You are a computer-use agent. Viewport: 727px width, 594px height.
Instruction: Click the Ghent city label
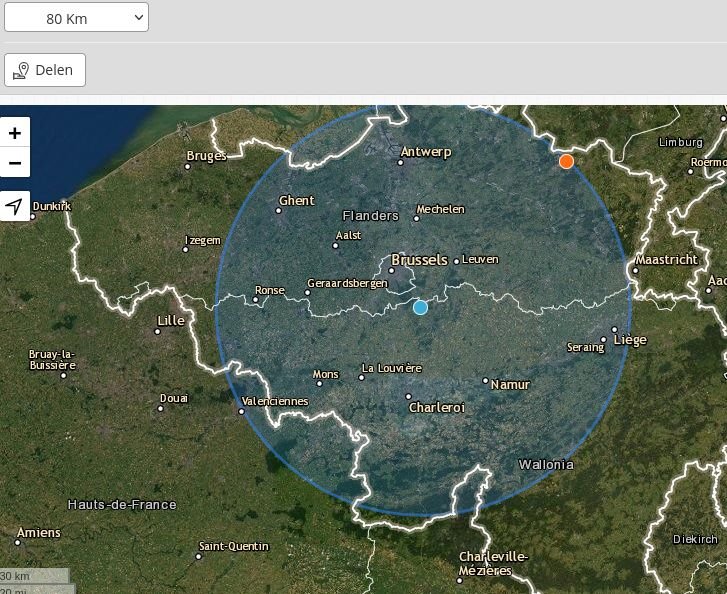point(297,201)
